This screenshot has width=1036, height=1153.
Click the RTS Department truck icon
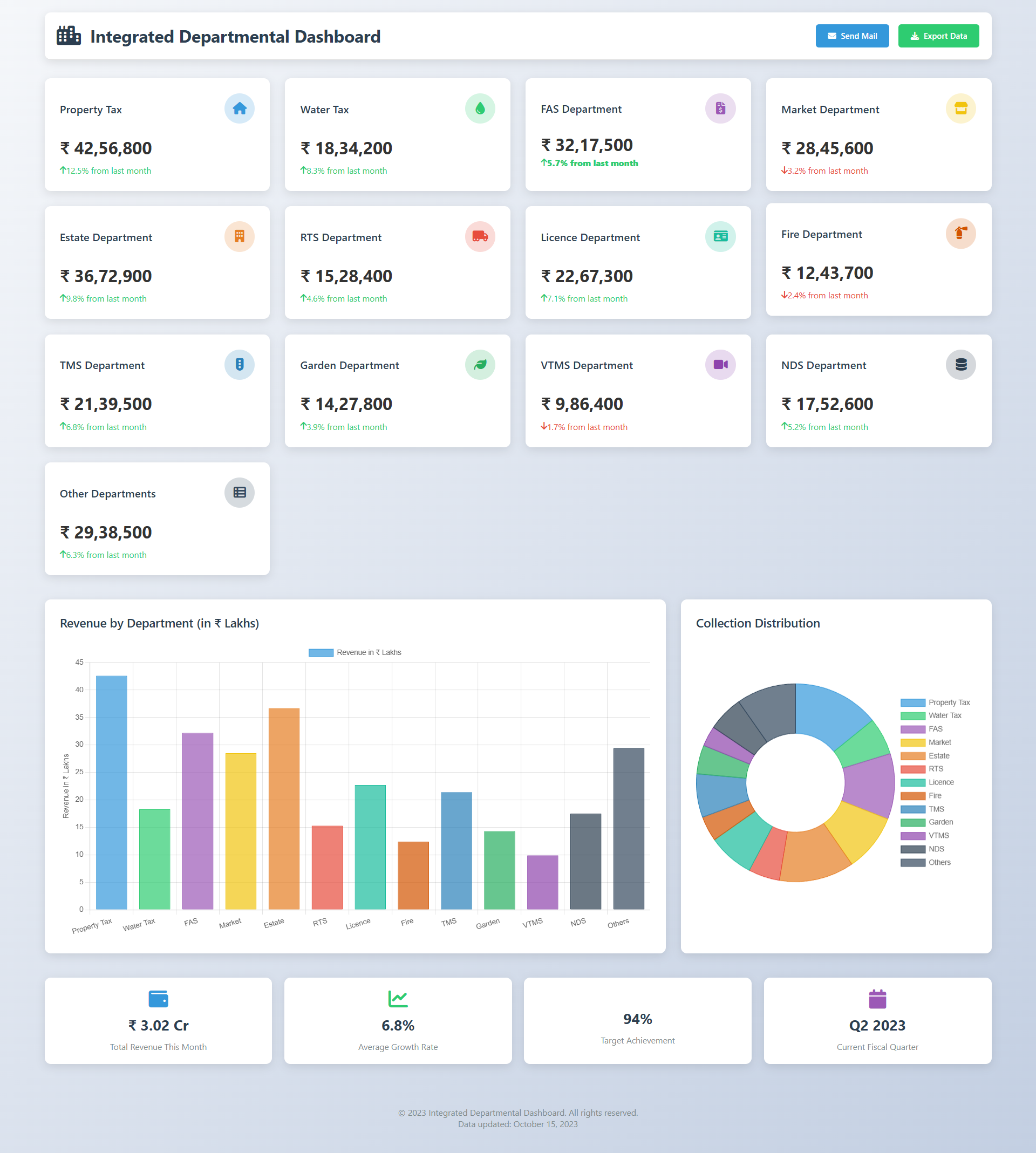click(480, 236)
